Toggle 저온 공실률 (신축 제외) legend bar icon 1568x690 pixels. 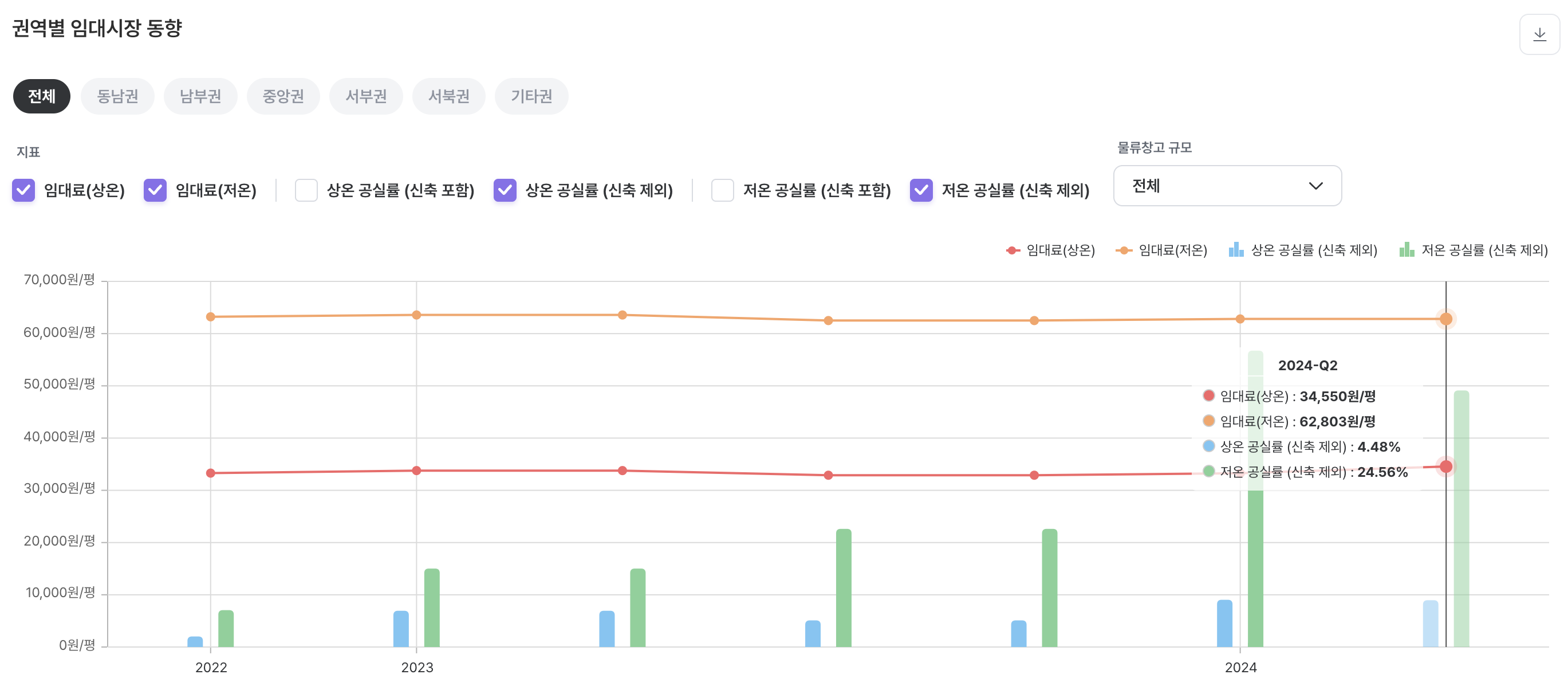coord(1406,250)
